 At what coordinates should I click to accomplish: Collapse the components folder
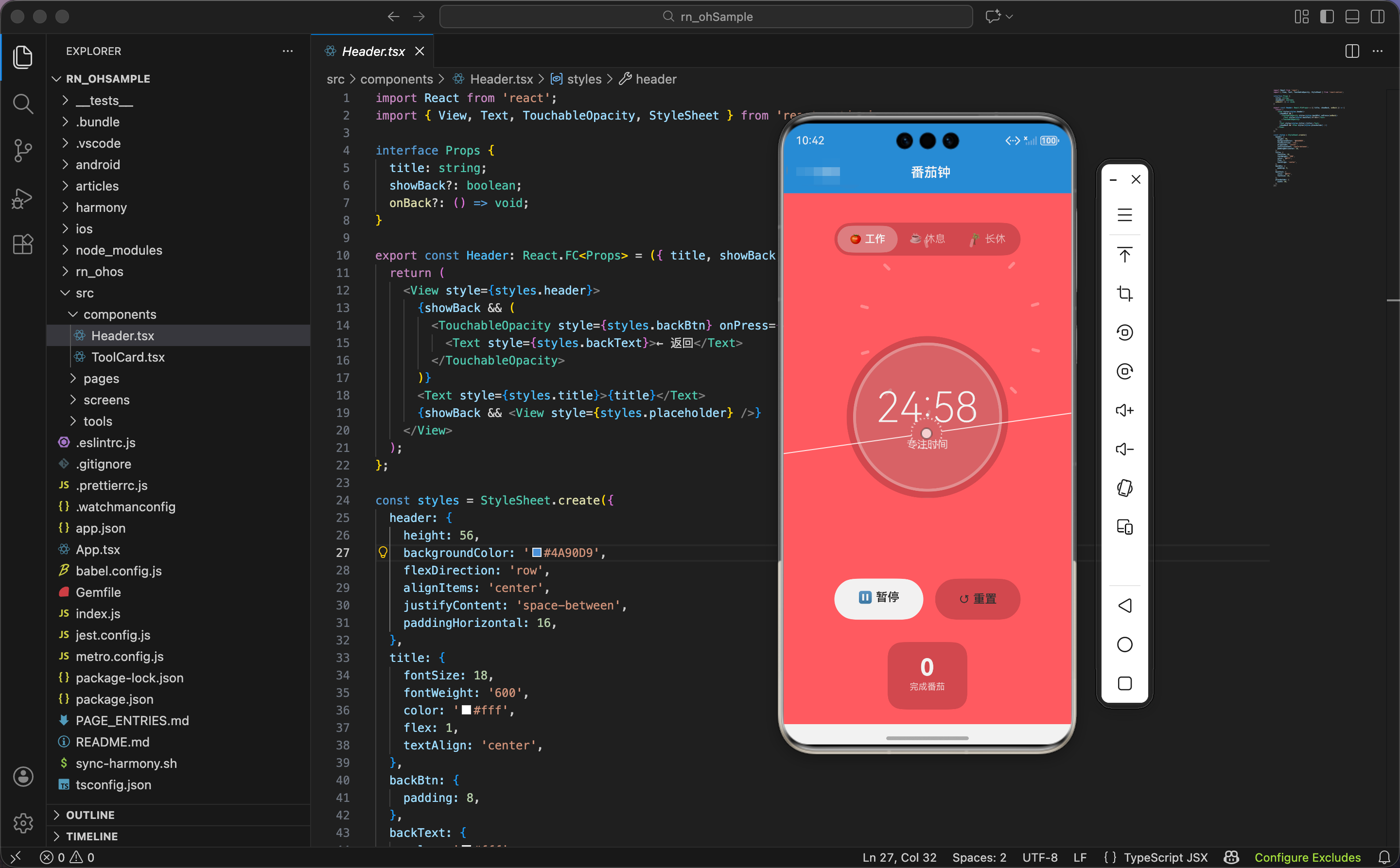[x=120, y=314]
